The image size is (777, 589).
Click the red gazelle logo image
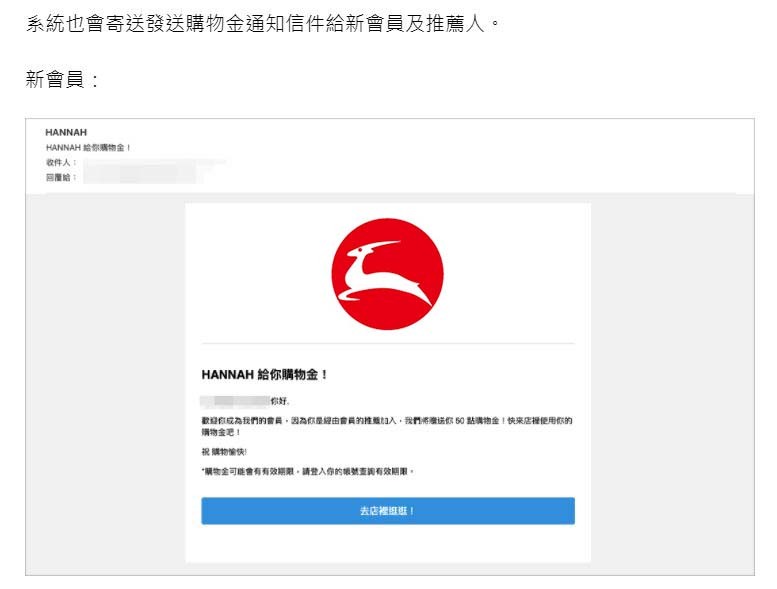tap(388, 274)
